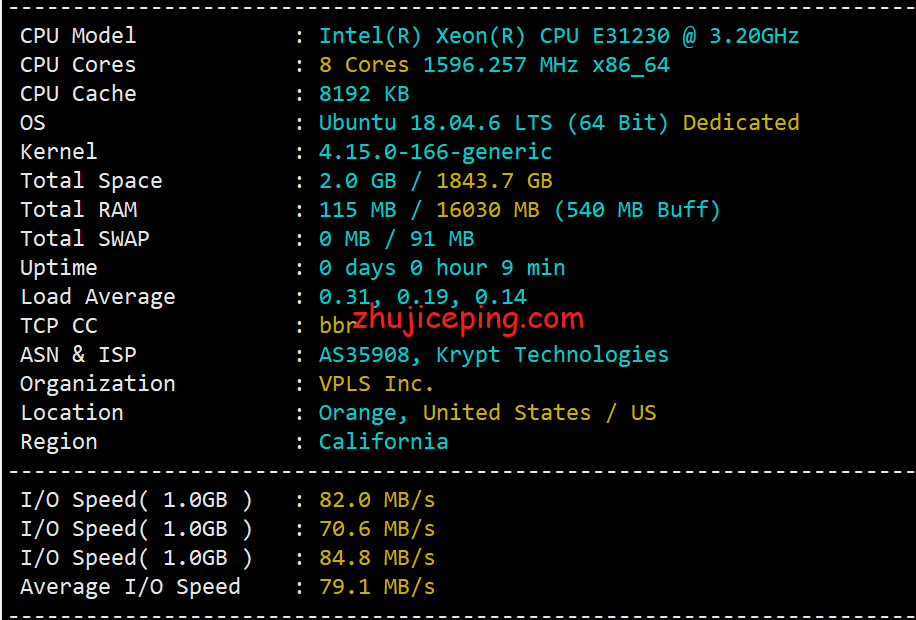Click the 1843.7 GB total space value
The width and height of the screenshot is (916, 620).
(x=494, y=181)
